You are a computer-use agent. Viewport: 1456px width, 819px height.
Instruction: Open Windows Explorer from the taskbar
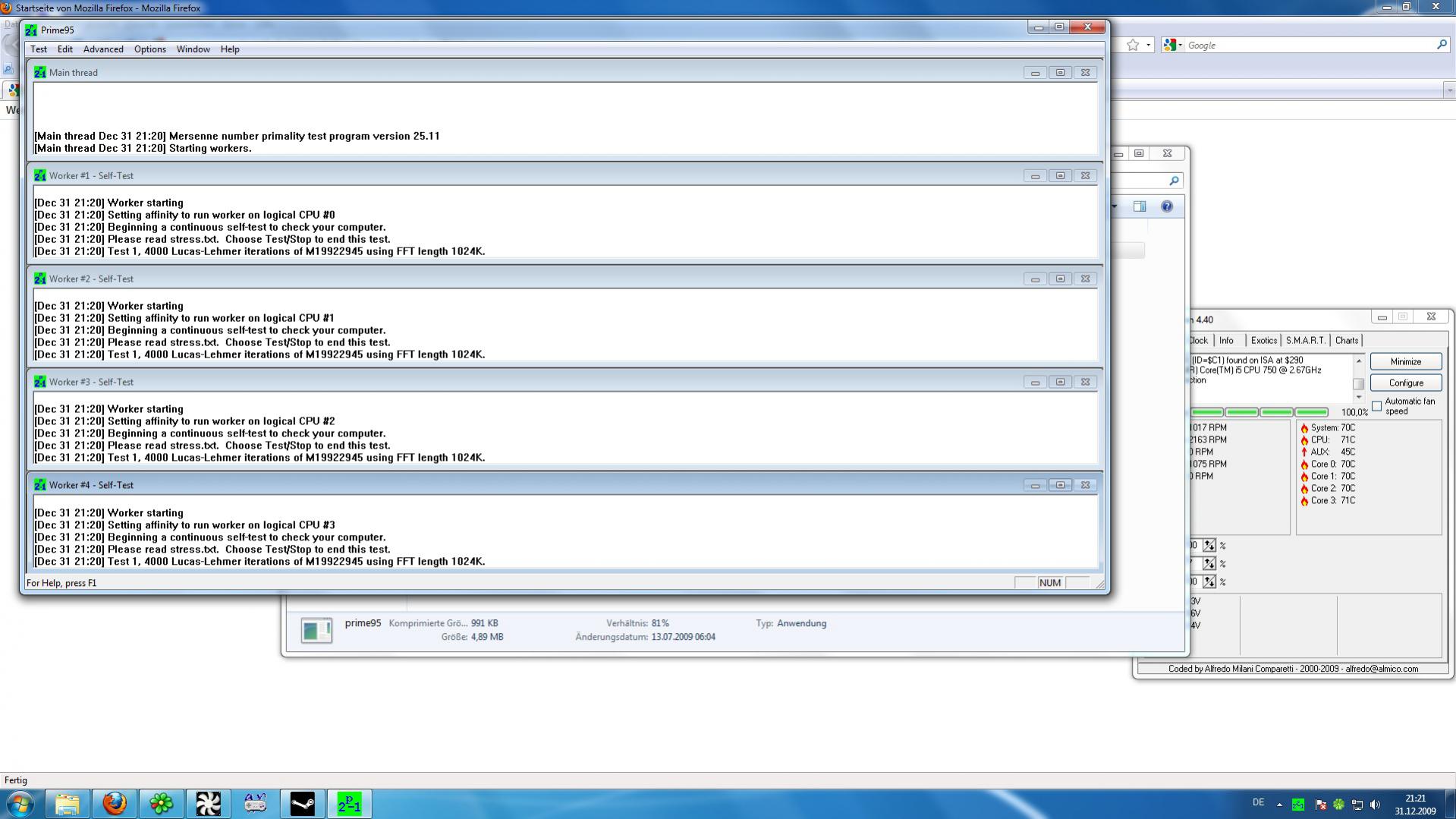click(68, 804)
